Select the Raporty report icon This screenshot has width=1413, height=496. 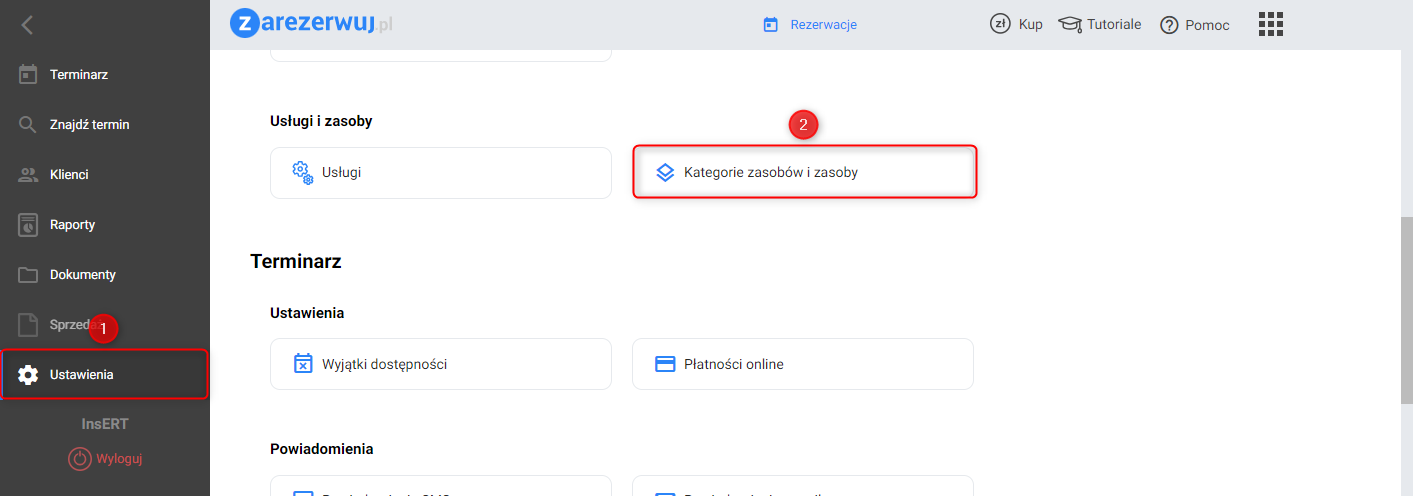tap(28, 225)
